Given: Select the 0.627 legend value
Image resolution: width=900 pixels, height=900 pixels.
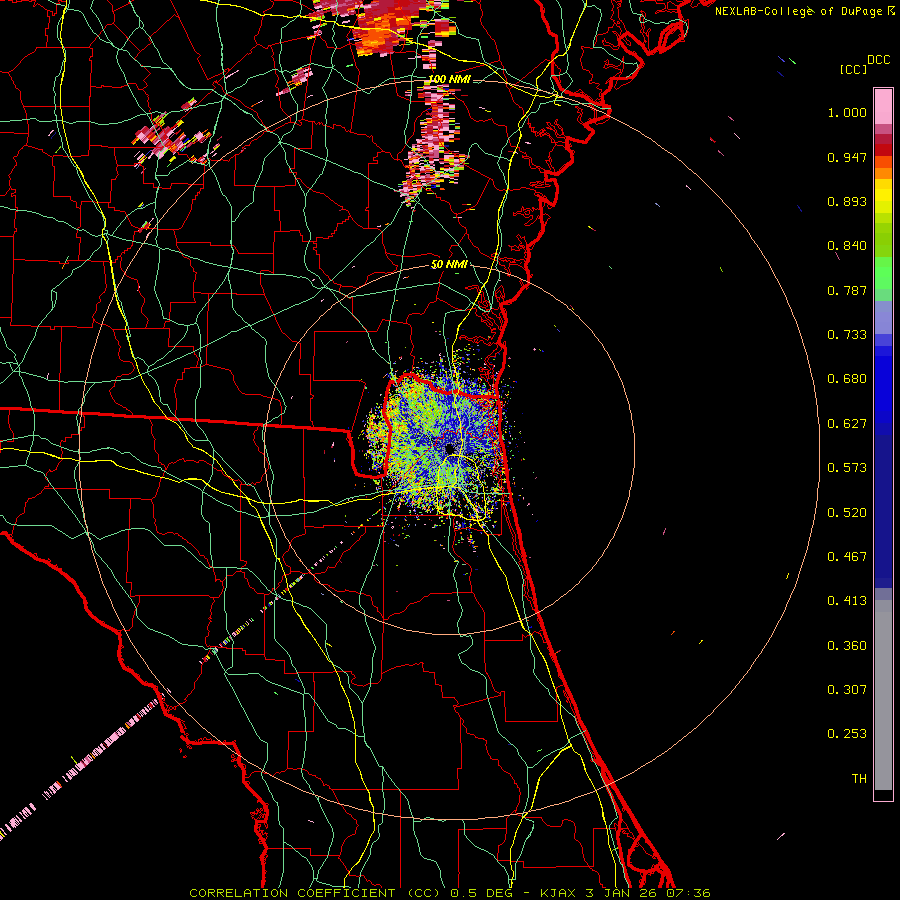Looking at the screenshot, I should 847,424.
